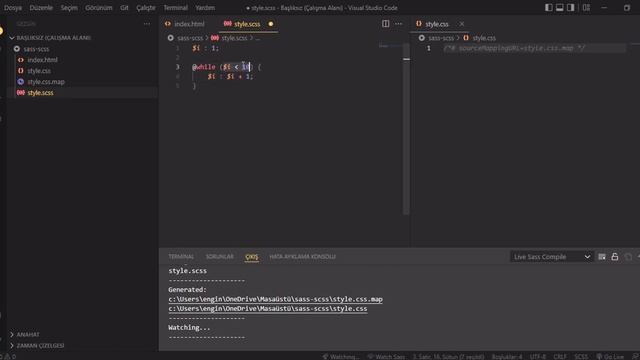
Task: Open the sass-scss\style.css output path link
Action: (x=268, y=309)
